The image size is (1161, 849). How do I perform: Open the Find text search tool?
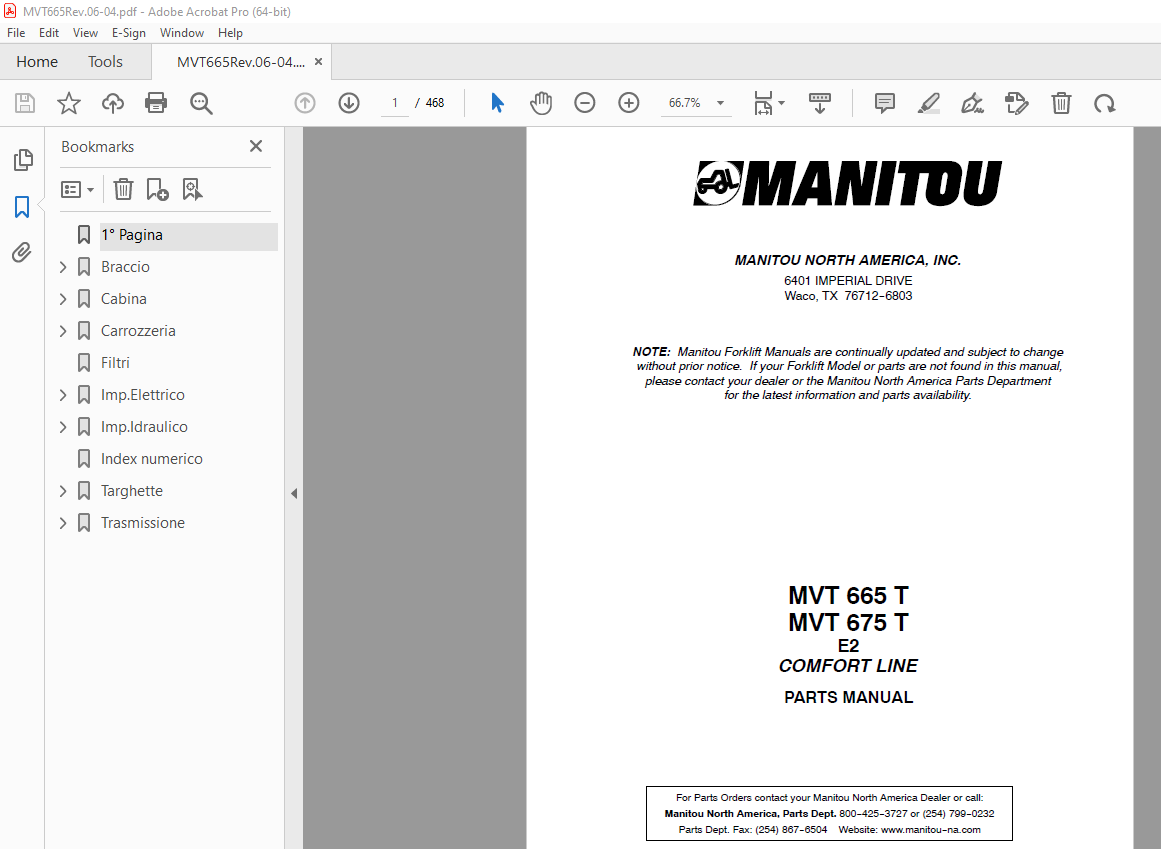[x=201, y=103]
